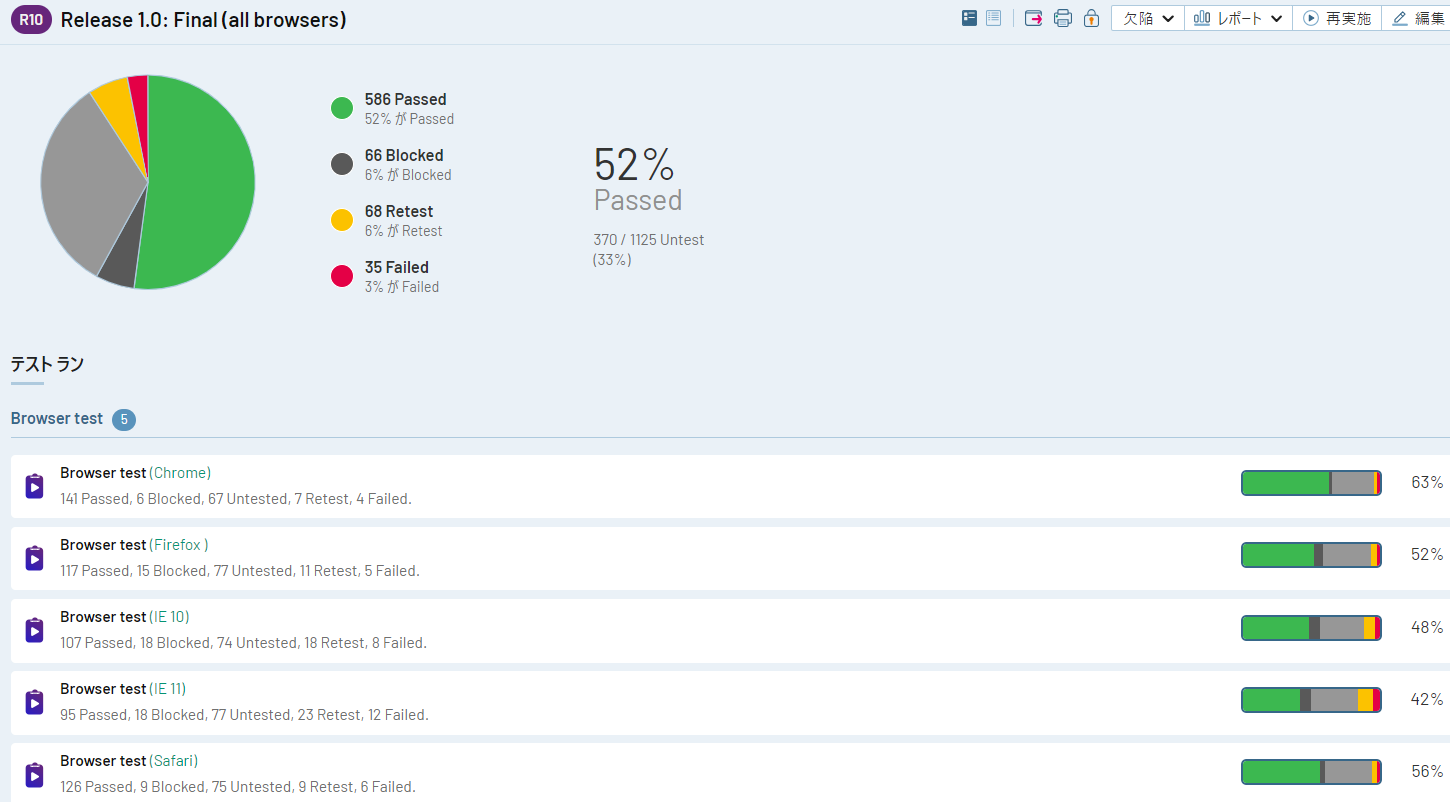This screenshot has height=802, width=1450.
Task: Click the '35 Failed' legend text
Action: tap(397, 267)
